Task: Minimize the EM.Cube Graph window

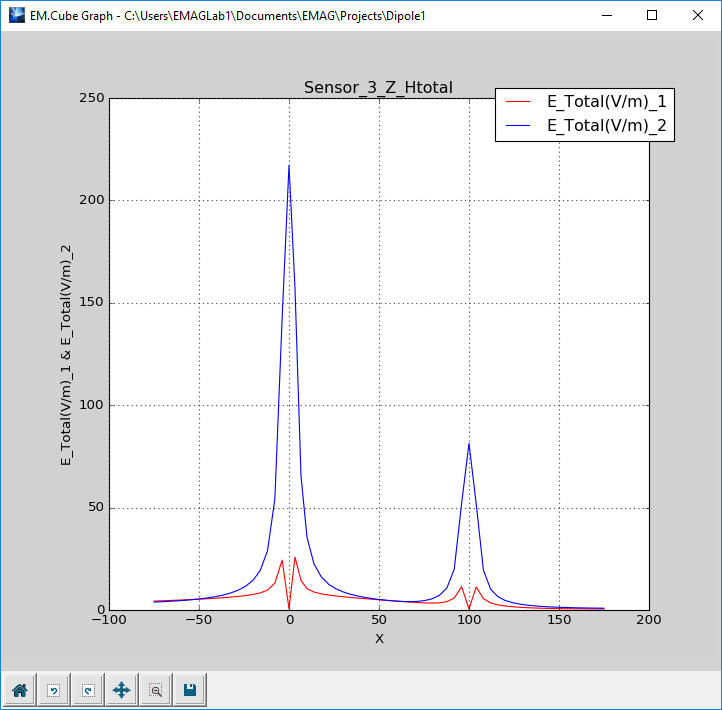Action: tap(607, 16)
